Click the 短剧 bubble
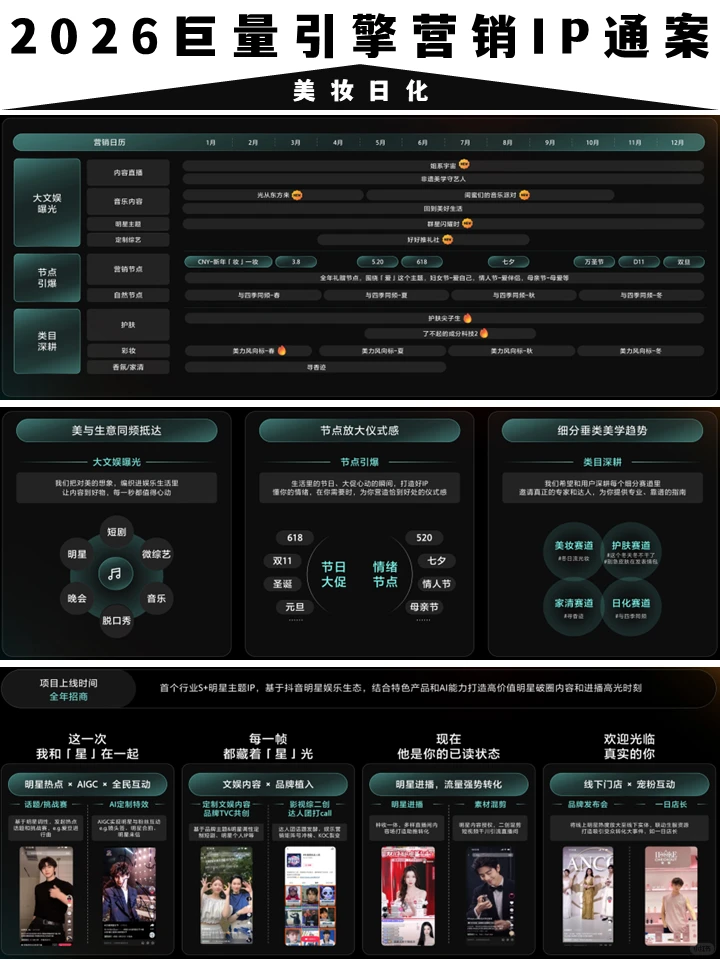This screenshot has width=720, height=960. point(116,531)
